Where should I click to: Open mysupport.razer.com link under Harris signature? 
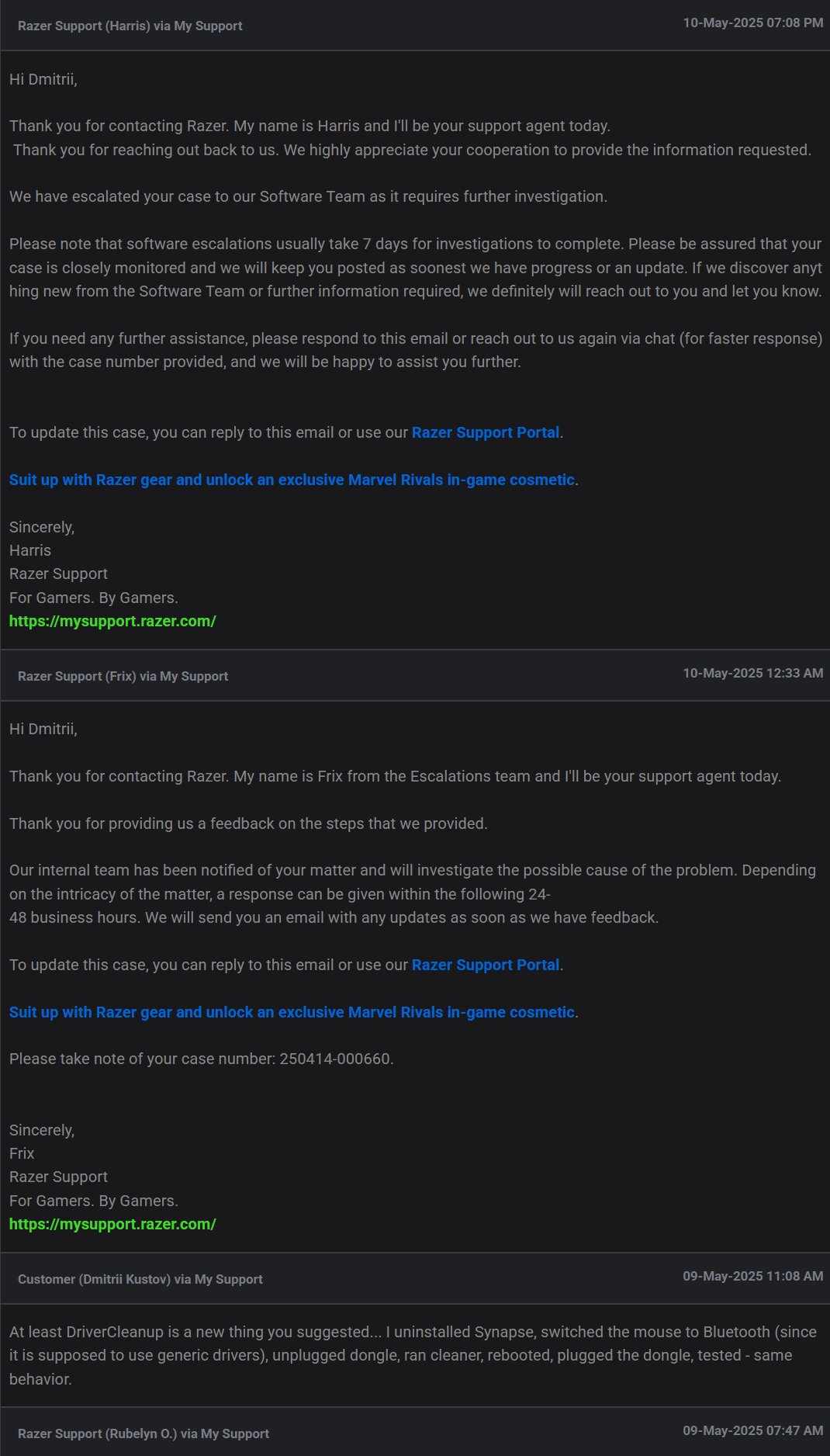tap(112, 621)
